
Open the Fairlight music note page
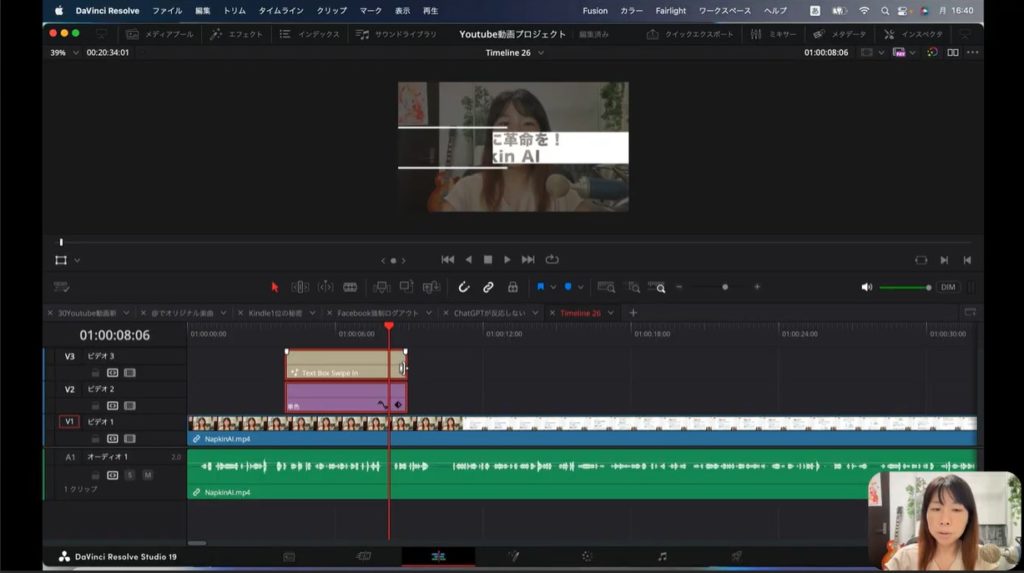pyautogui.click(x=662, y=556)
